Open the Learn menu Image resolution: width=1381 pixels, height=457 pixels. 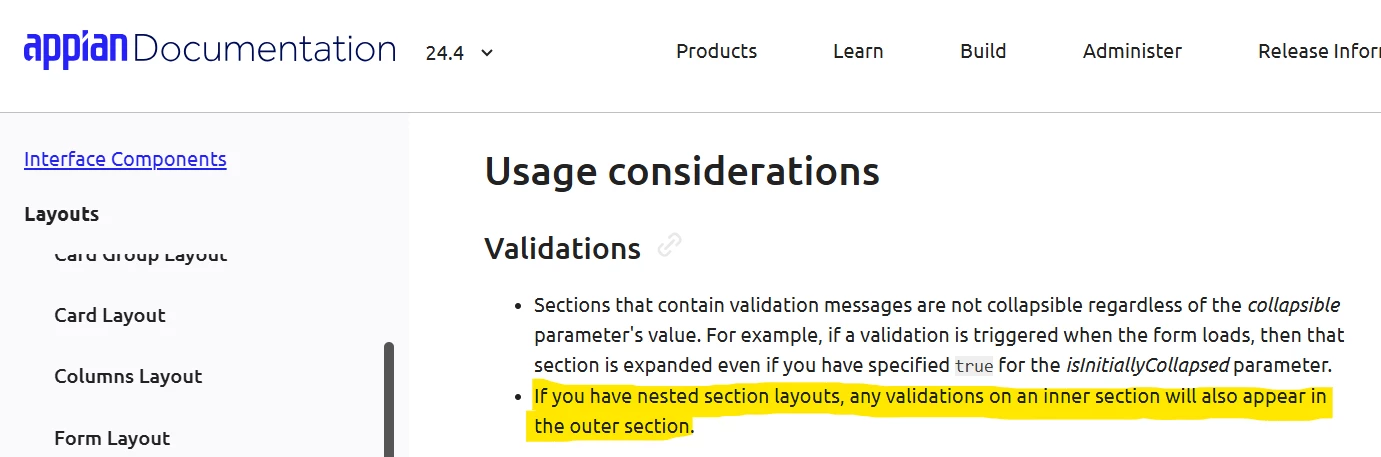tap(858, 51)
